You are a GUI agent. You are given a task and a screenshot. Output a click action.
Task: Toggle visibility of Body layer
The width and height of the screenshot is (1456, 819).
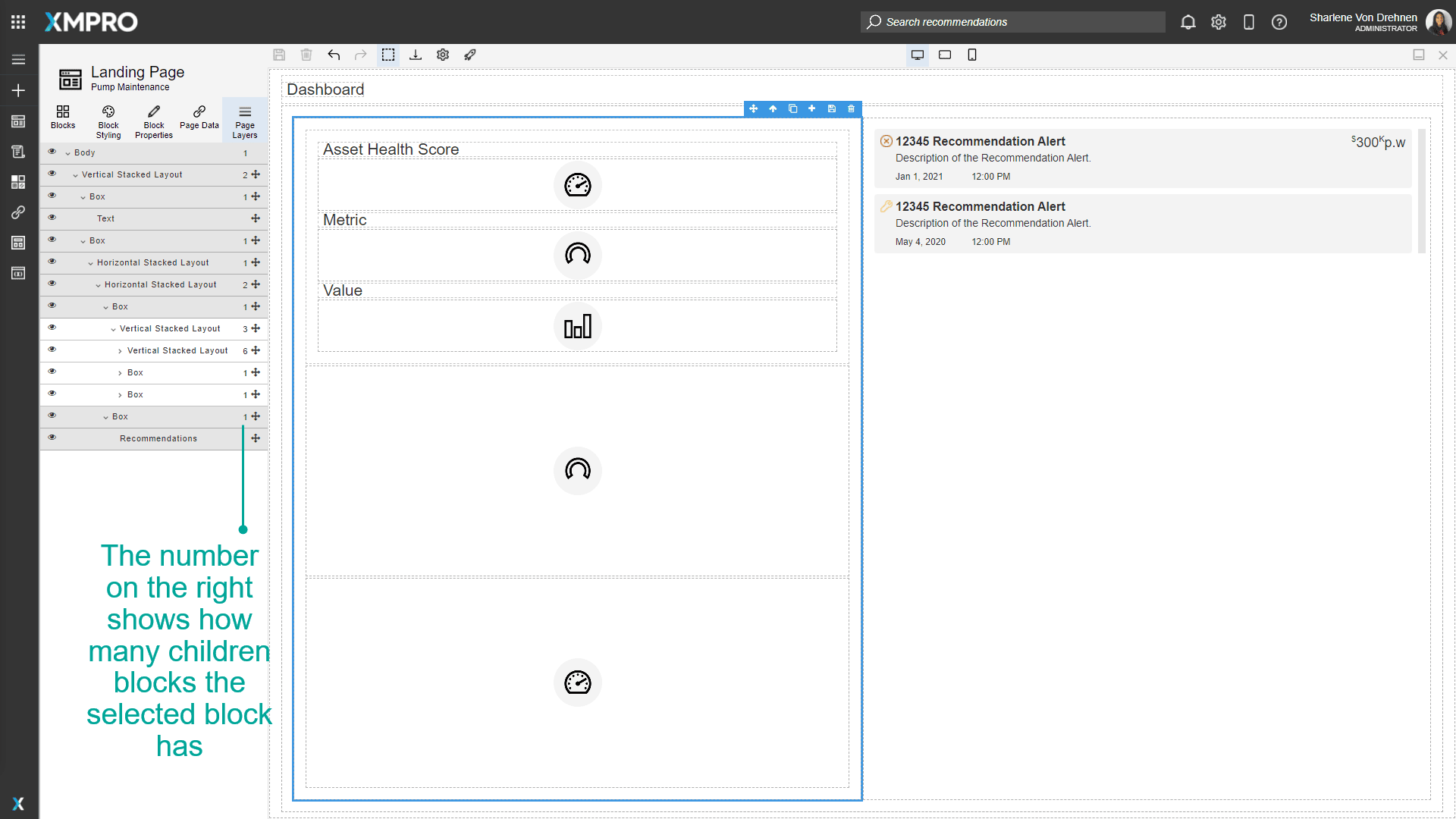[52, 152]
